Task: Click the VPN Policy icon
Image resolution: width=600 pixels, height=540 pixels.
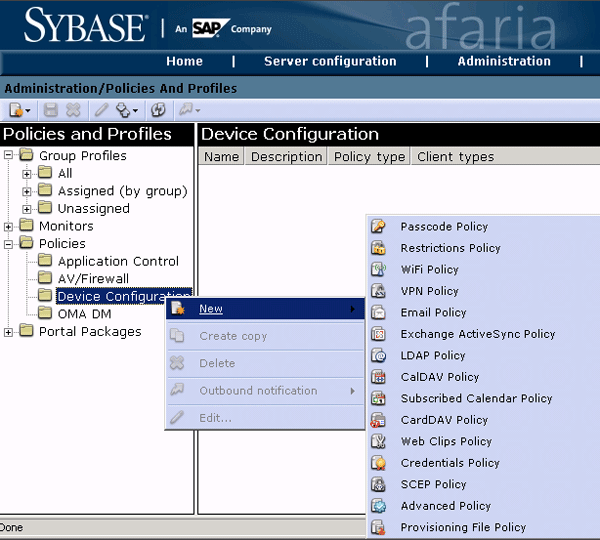Action: tap(378, 291)
